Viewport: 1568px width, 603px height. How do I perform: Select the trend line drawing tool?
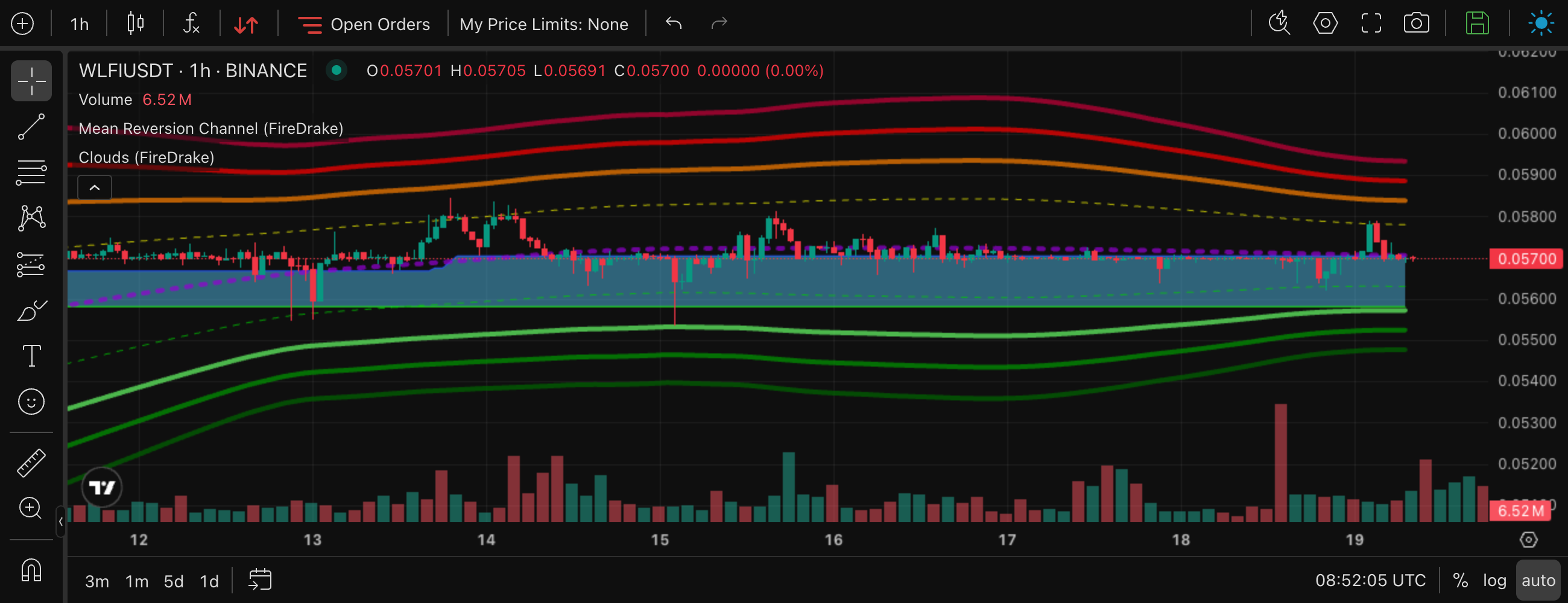tap(31, 127)
